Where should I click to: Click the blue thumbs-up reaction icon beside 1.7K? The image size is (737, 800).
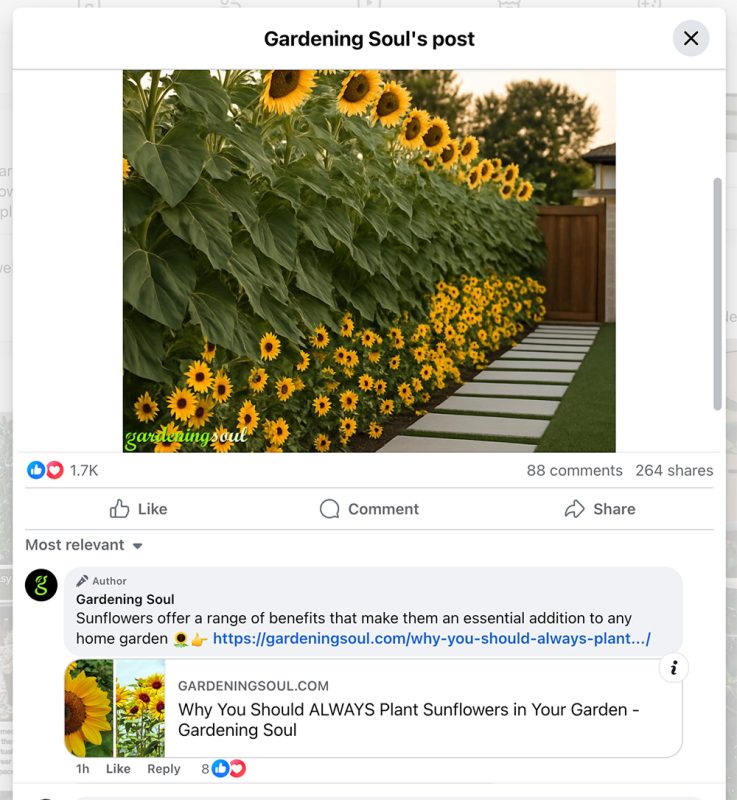(x=37, y=470)
